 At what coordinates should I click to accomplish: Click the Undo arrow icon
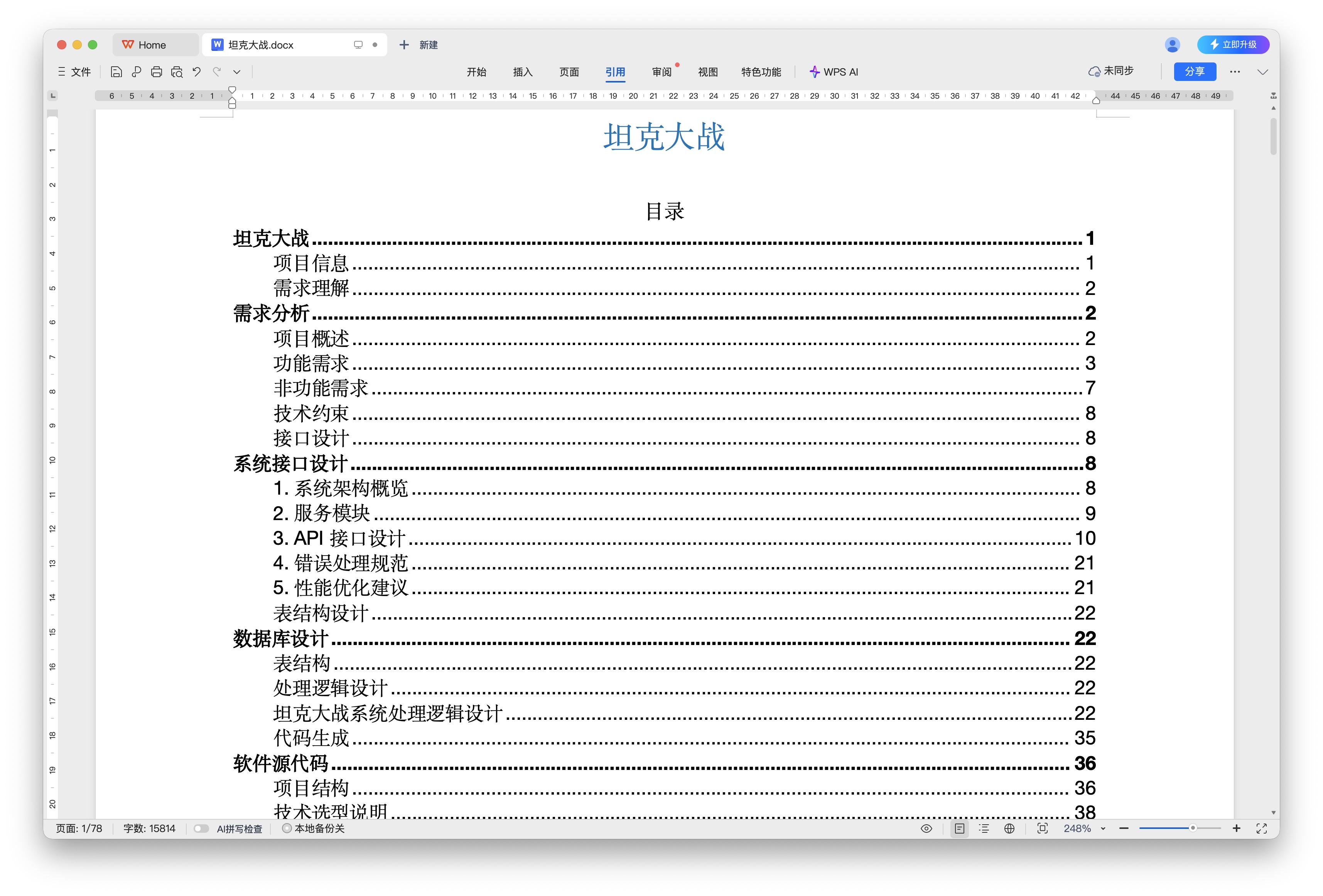point(196,72)
